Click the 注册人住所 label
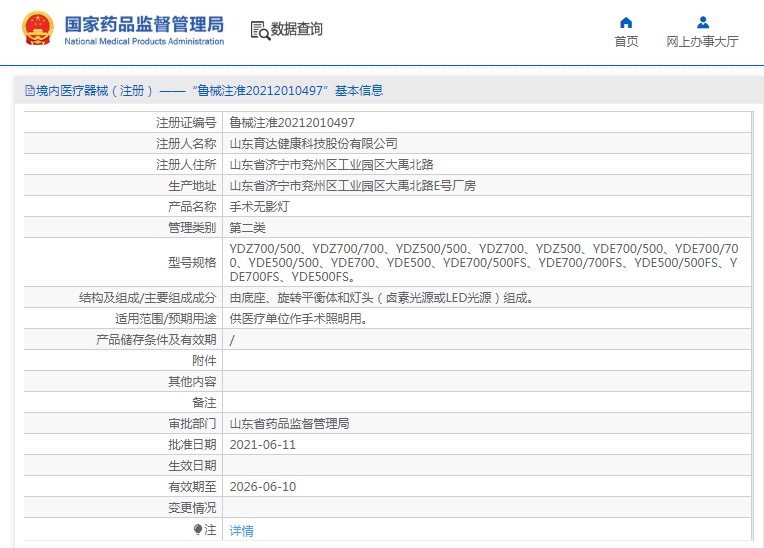The height and width of the screenshot is (548, 764). pyautogui.click(x=186, y=165)
